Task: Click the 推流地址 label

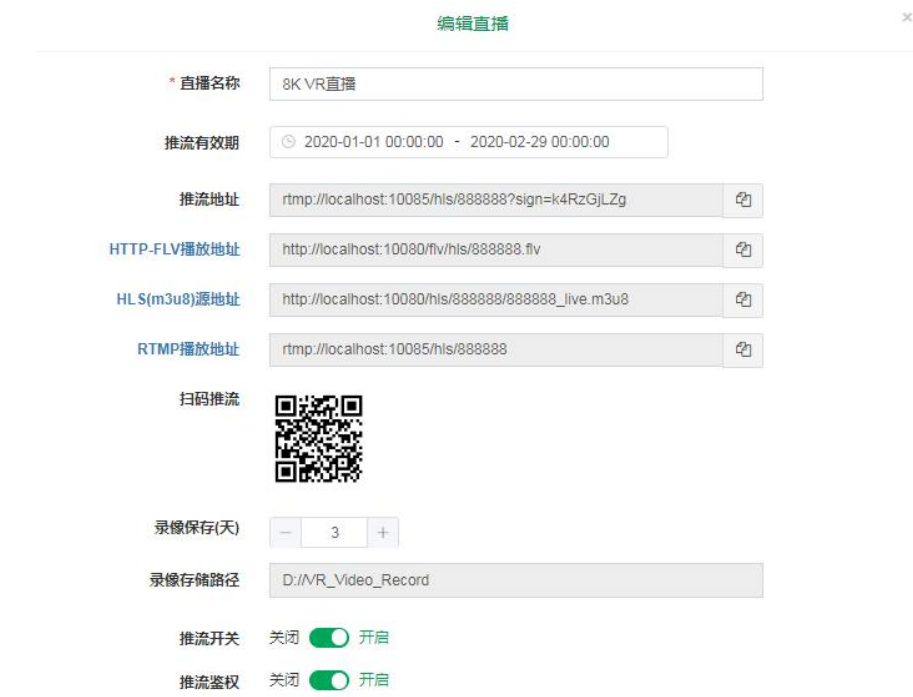Action: [x=210, y=200]
